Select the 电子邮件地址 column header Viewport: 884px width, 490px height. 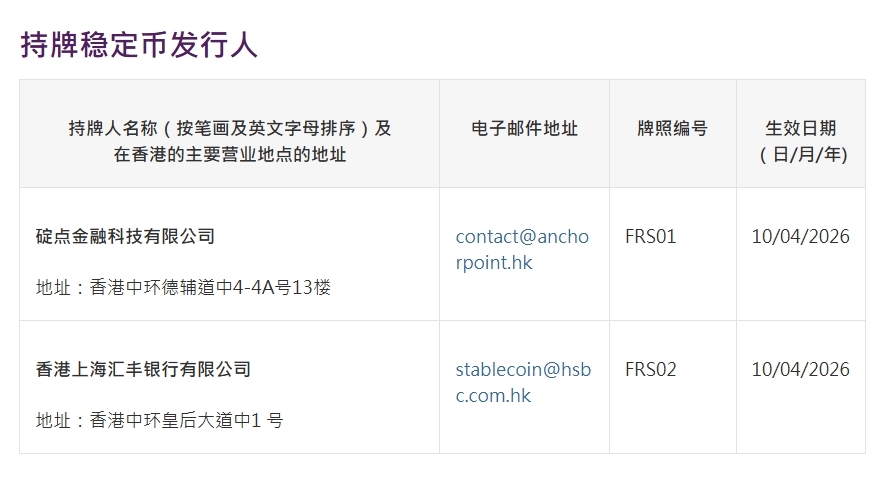pos(524,128)
